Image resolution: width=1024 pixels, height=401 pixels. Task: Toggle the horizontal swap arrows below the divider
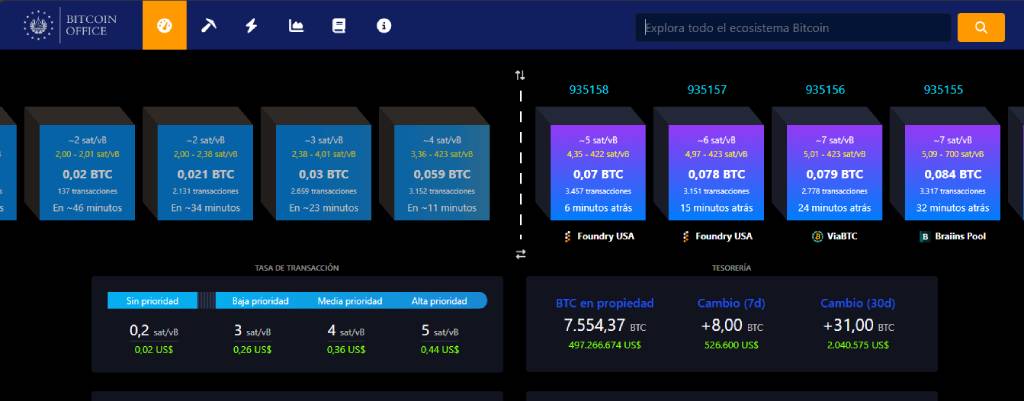pos(520,254)
